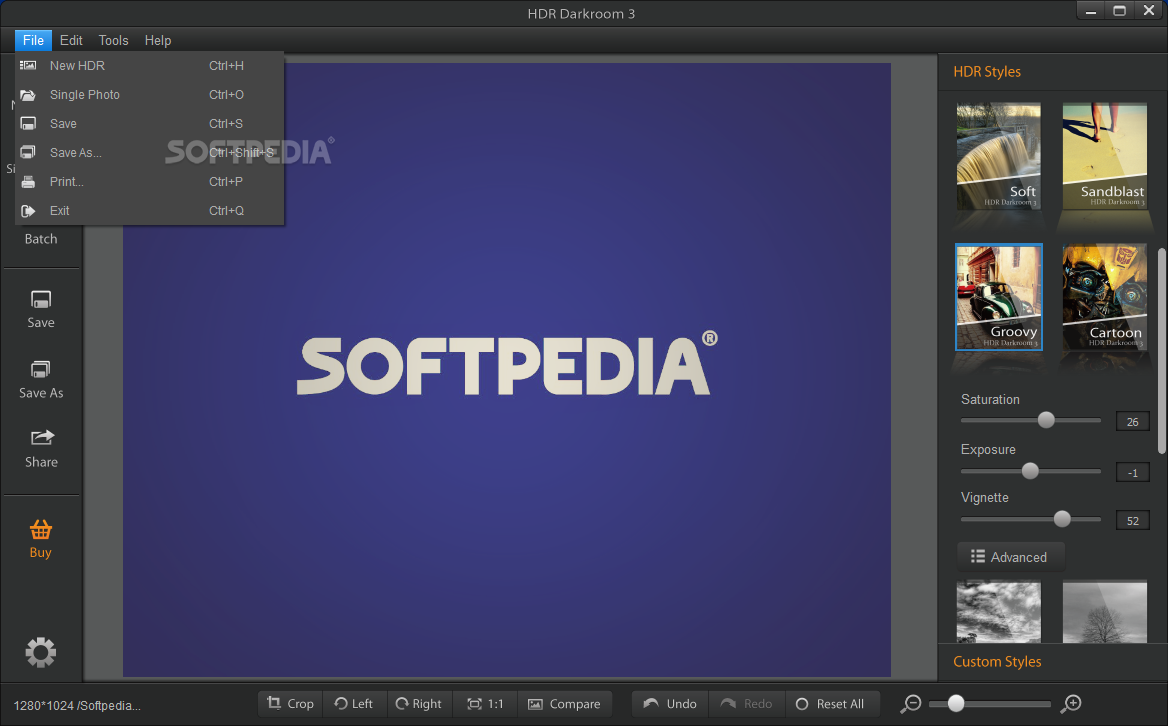Select the cloudy black-and-white style thumbnail

pyautogui.click(x=999, y=612)
